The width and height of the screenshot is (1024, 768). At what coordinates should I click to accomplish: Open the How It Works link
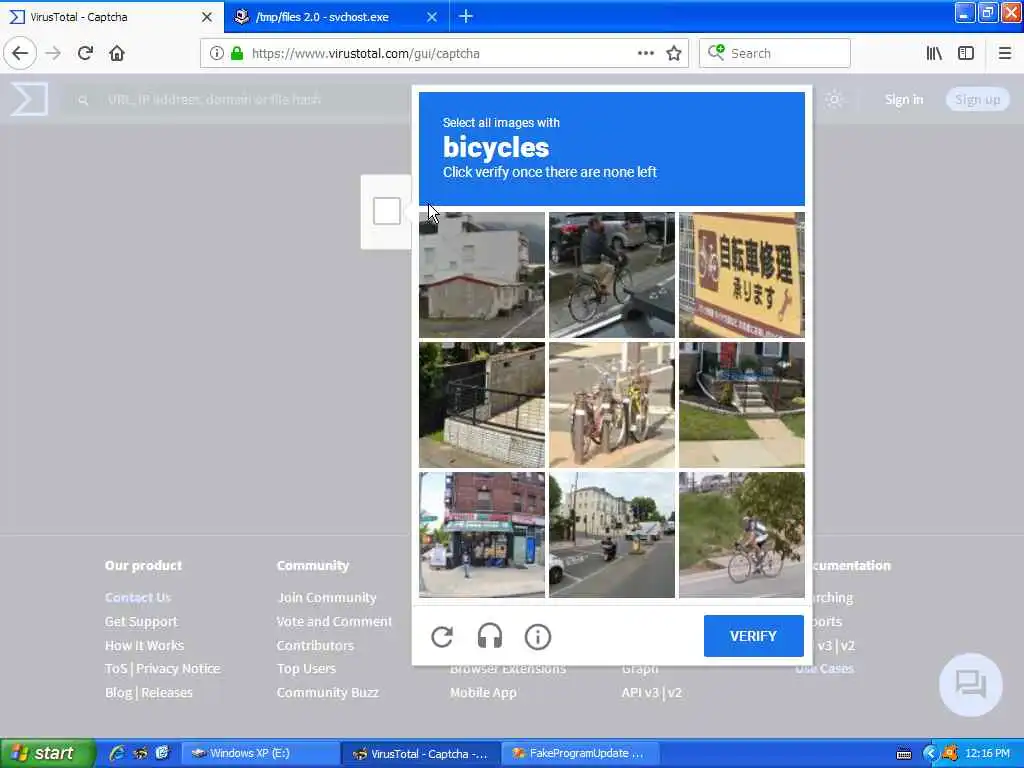(144, 645)
